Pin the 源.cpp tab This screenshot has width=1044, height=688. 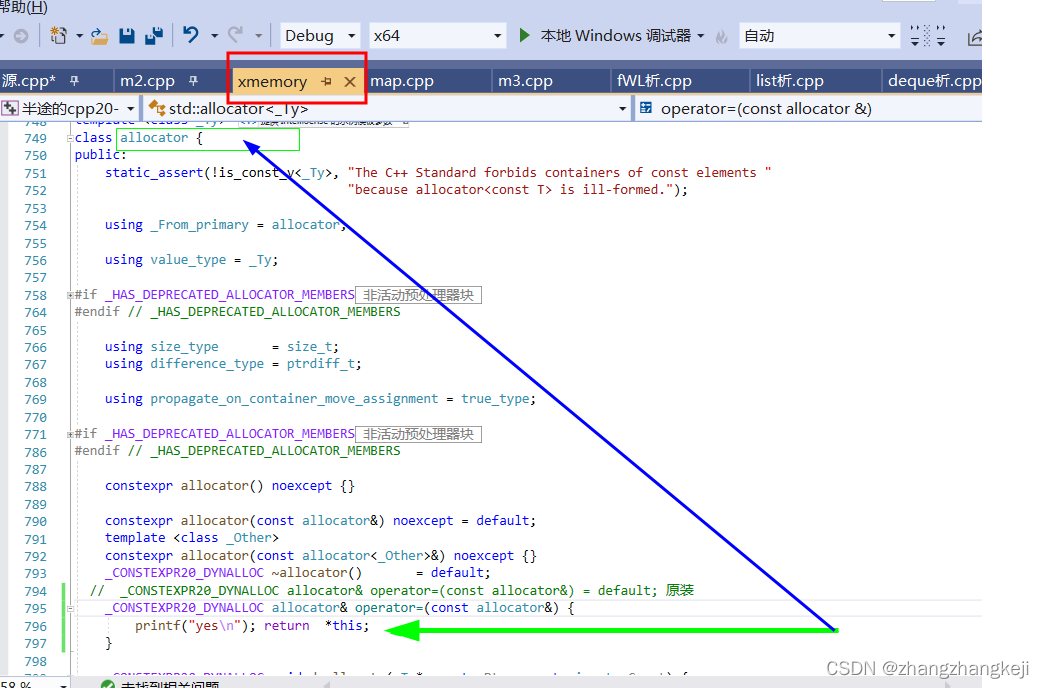click(74, 81)
